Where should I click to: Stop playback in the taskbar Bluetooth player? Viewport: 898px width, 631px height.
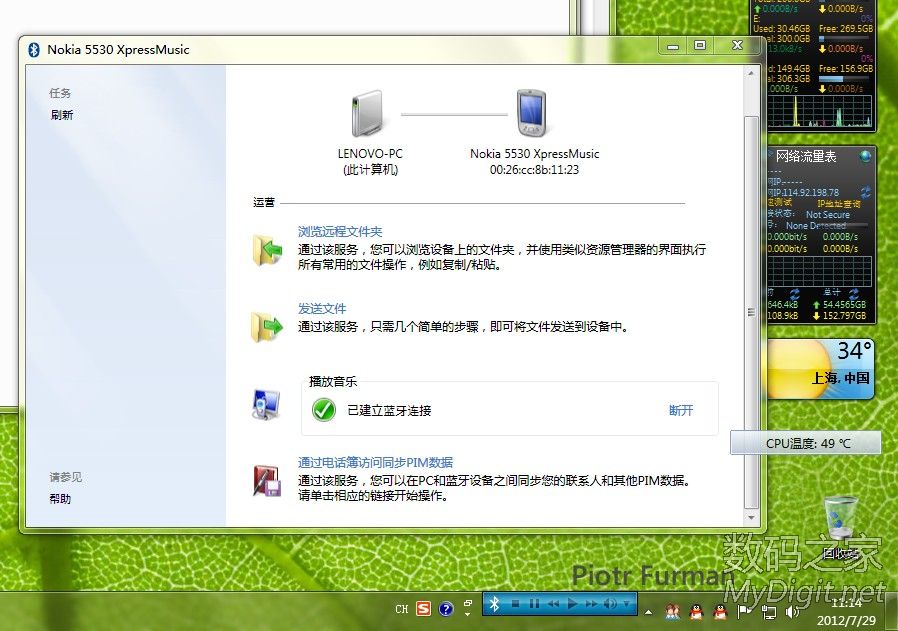tap(515, 604)
